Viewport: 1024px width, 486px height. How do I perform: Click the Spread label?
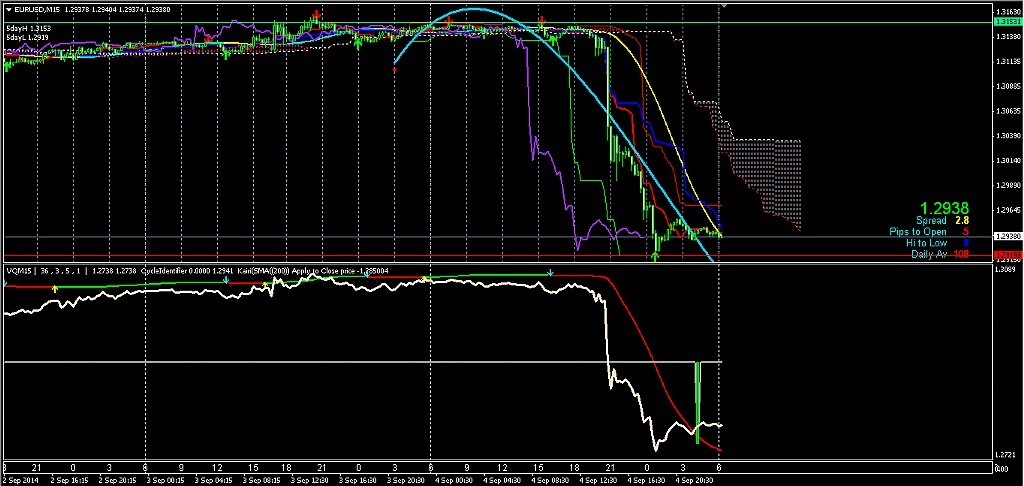931,221
